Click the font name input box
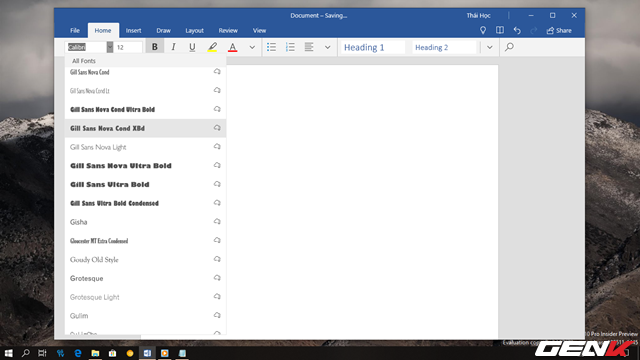Image resolution: width=640 pixels, height=360 pixels. click(86, 47)
